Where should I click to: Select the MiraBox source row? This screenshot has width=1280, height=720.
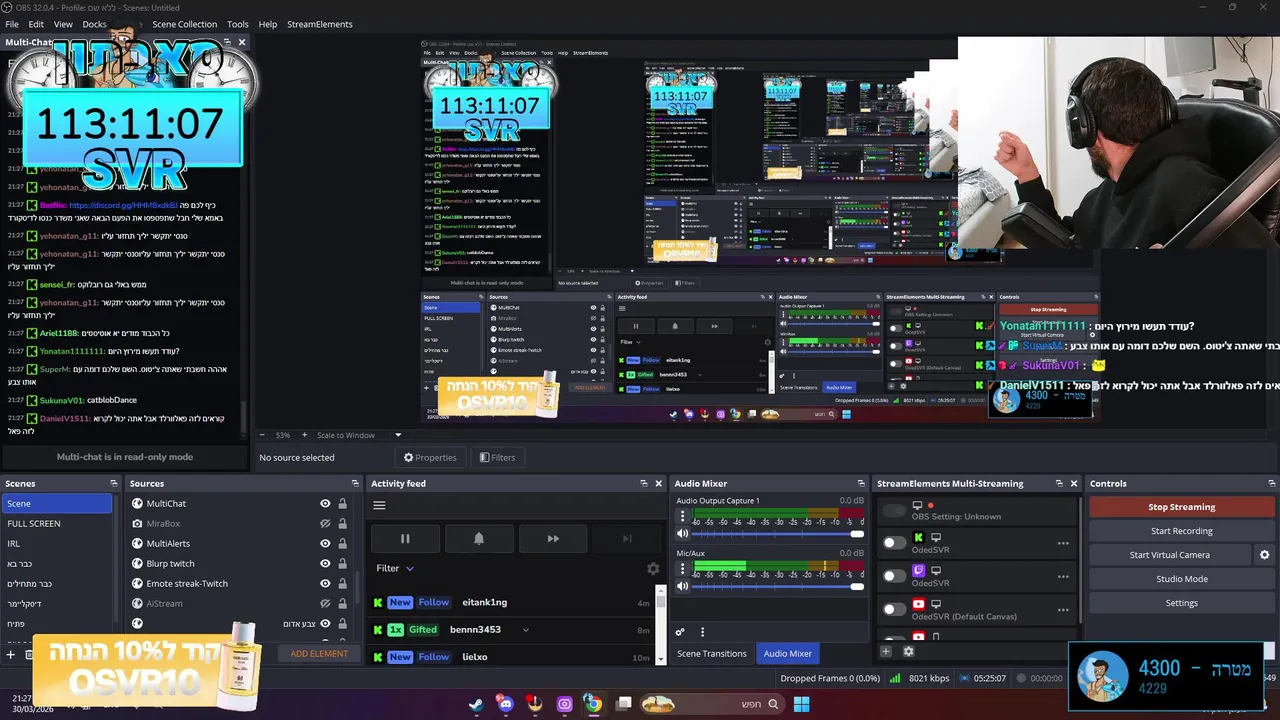[240, 524]
